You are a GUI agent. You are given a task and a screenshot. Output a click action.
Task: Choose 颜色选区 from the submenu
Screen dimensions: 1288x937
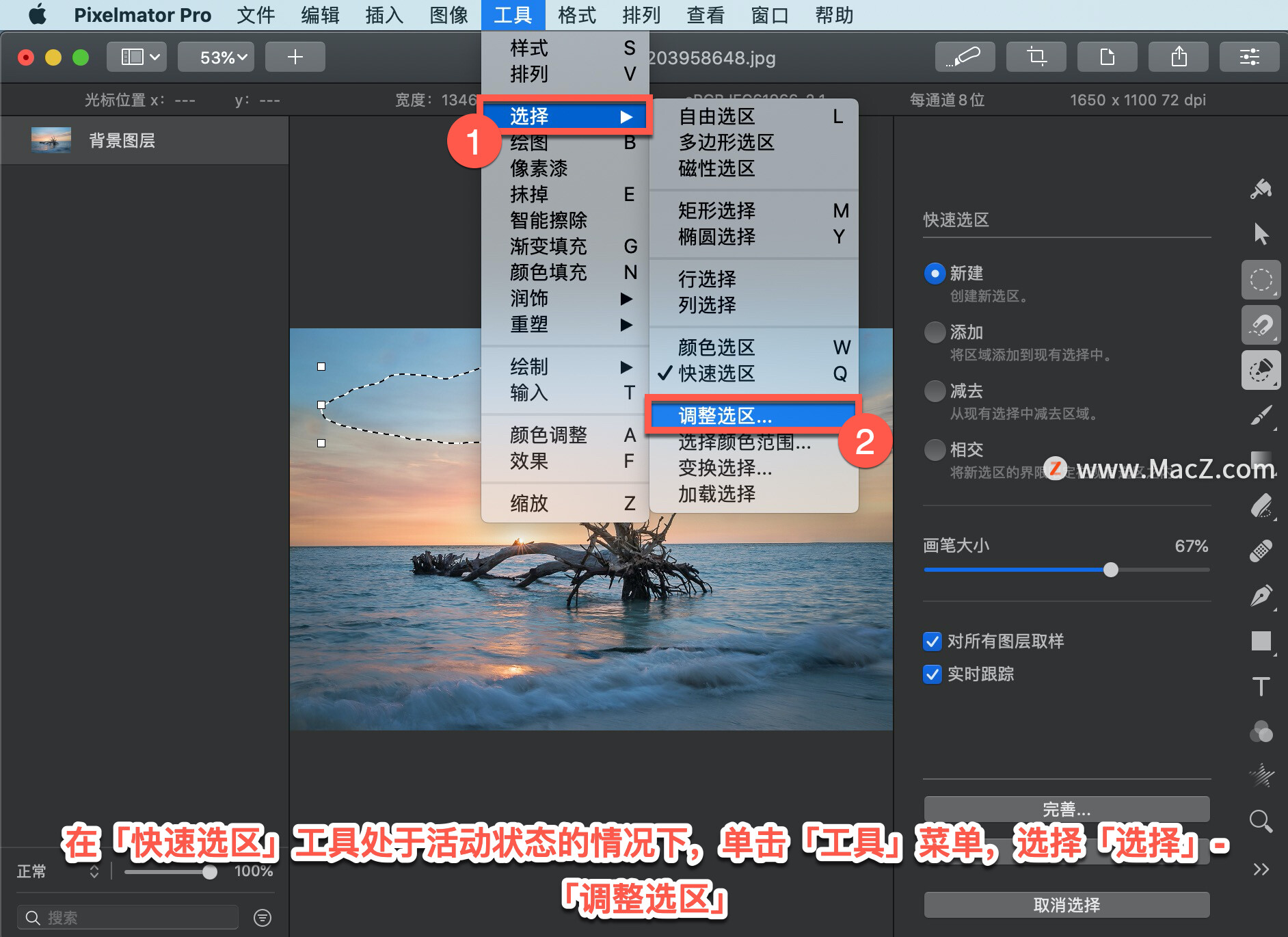tap(753, 347)
